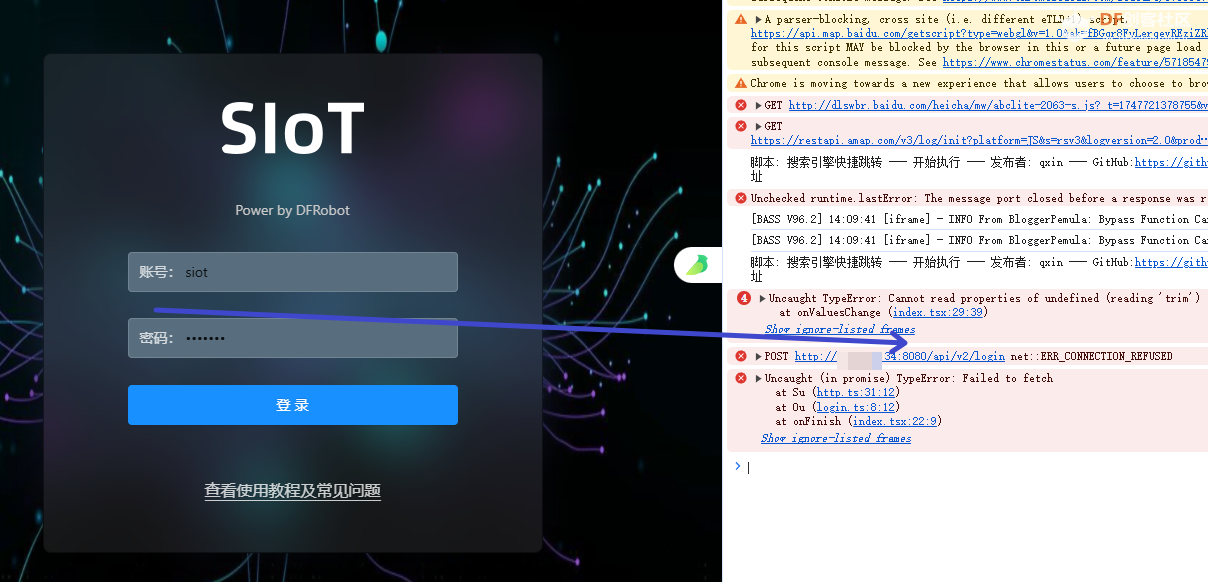Show ignore-listed frames under the onFinish stack trace
The width and height of the screenshot is (1208, 582).
tap(836, 438)
